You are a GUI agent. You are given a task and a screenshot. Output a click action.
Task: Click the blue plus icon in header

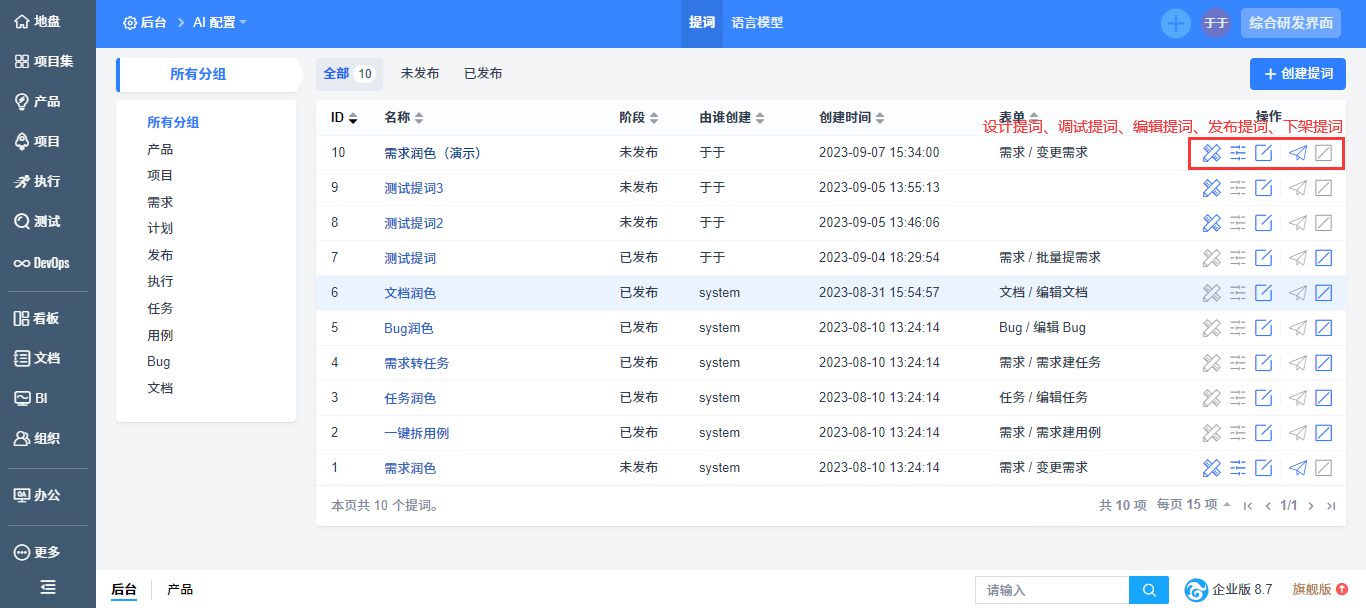pos(1175,23)
